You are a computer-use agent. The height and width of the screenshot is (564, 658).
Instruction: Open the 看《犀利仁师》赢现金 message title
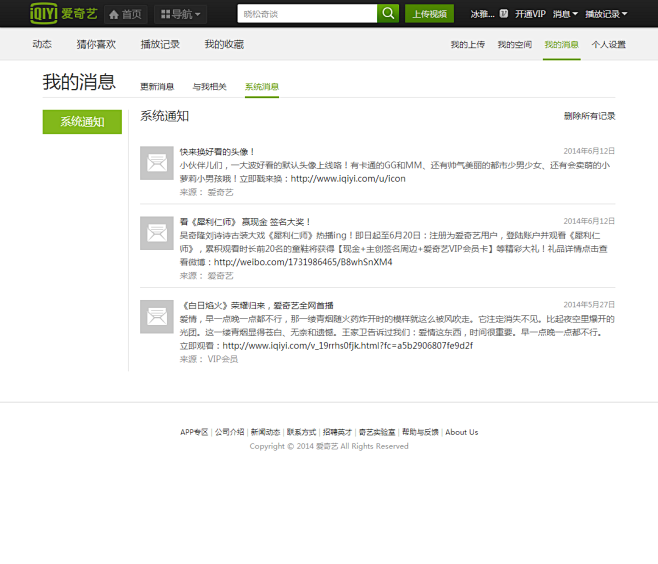coord(245,222)
